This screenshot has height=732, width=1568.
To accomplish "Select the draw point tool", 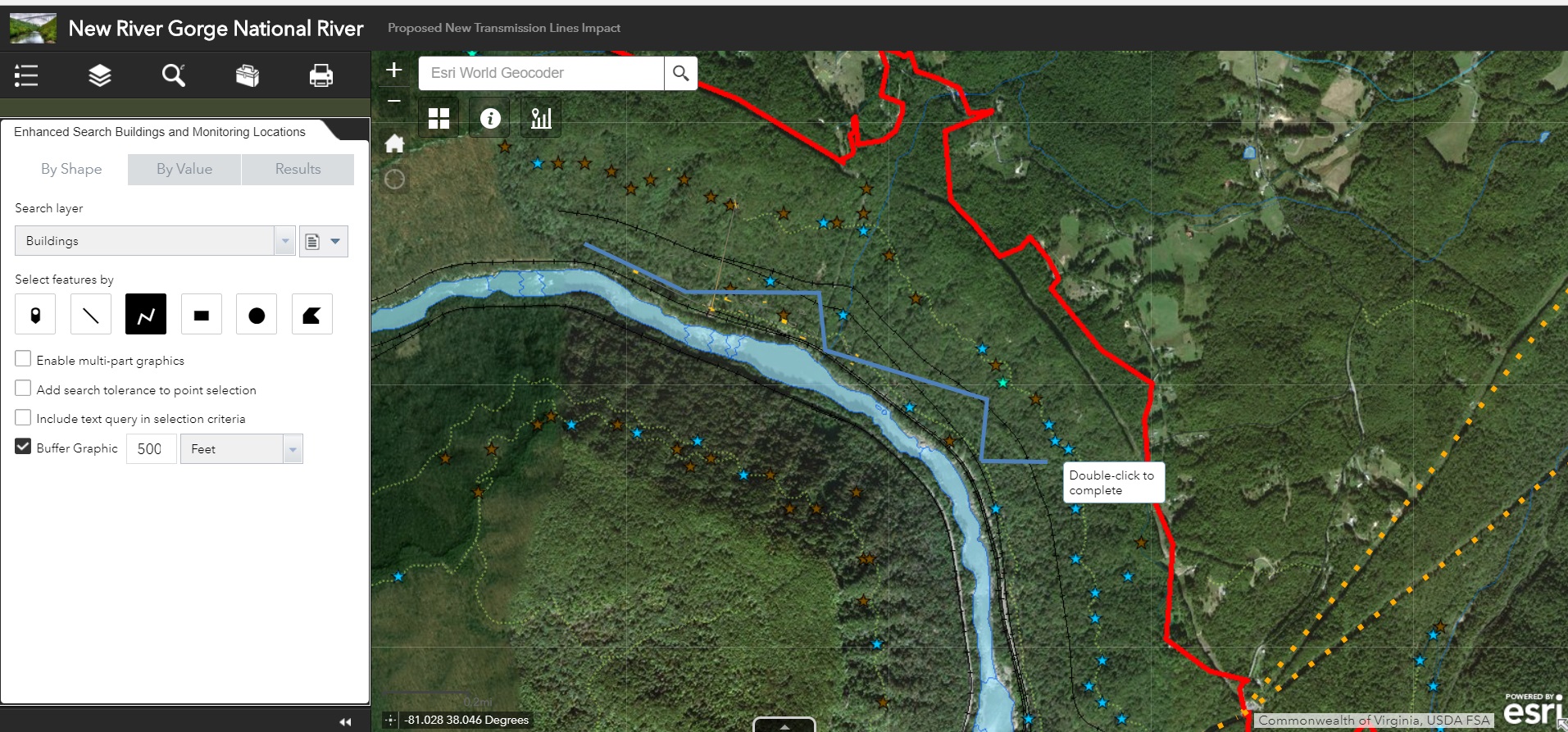I will pyautogui.click(x=35, y=315).
